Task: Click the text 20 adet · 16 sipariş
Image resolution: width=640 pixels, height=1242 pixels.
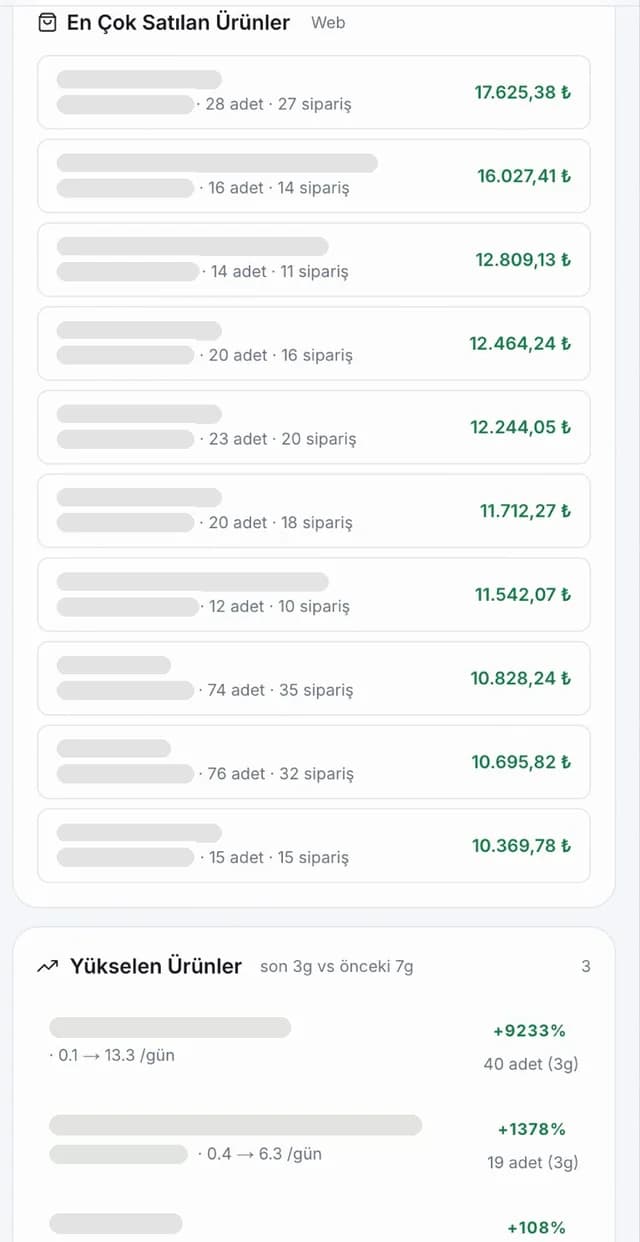Action: (280, 355)
